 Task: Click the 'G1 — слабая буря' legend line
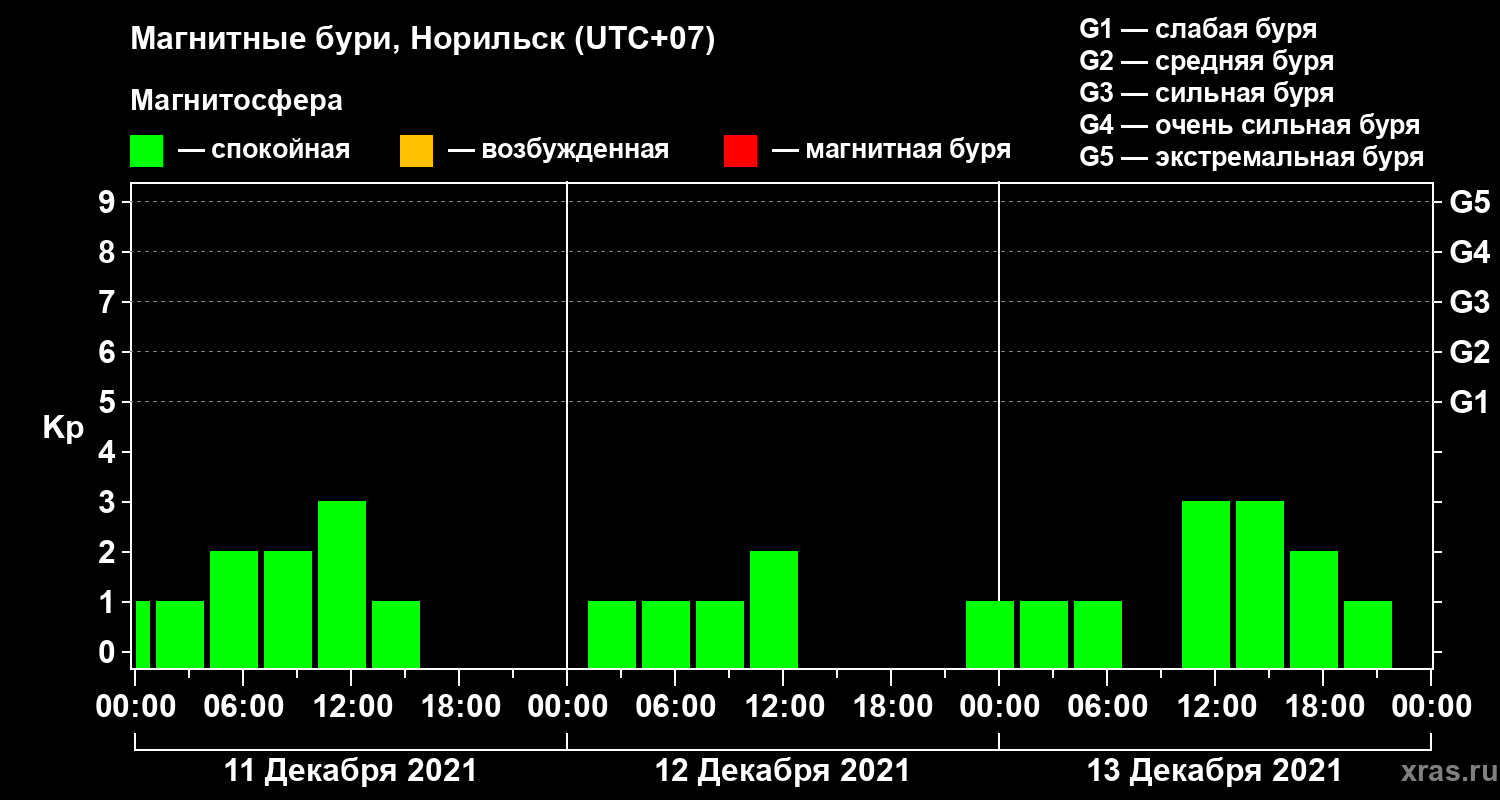click(x=1198, y=28)
